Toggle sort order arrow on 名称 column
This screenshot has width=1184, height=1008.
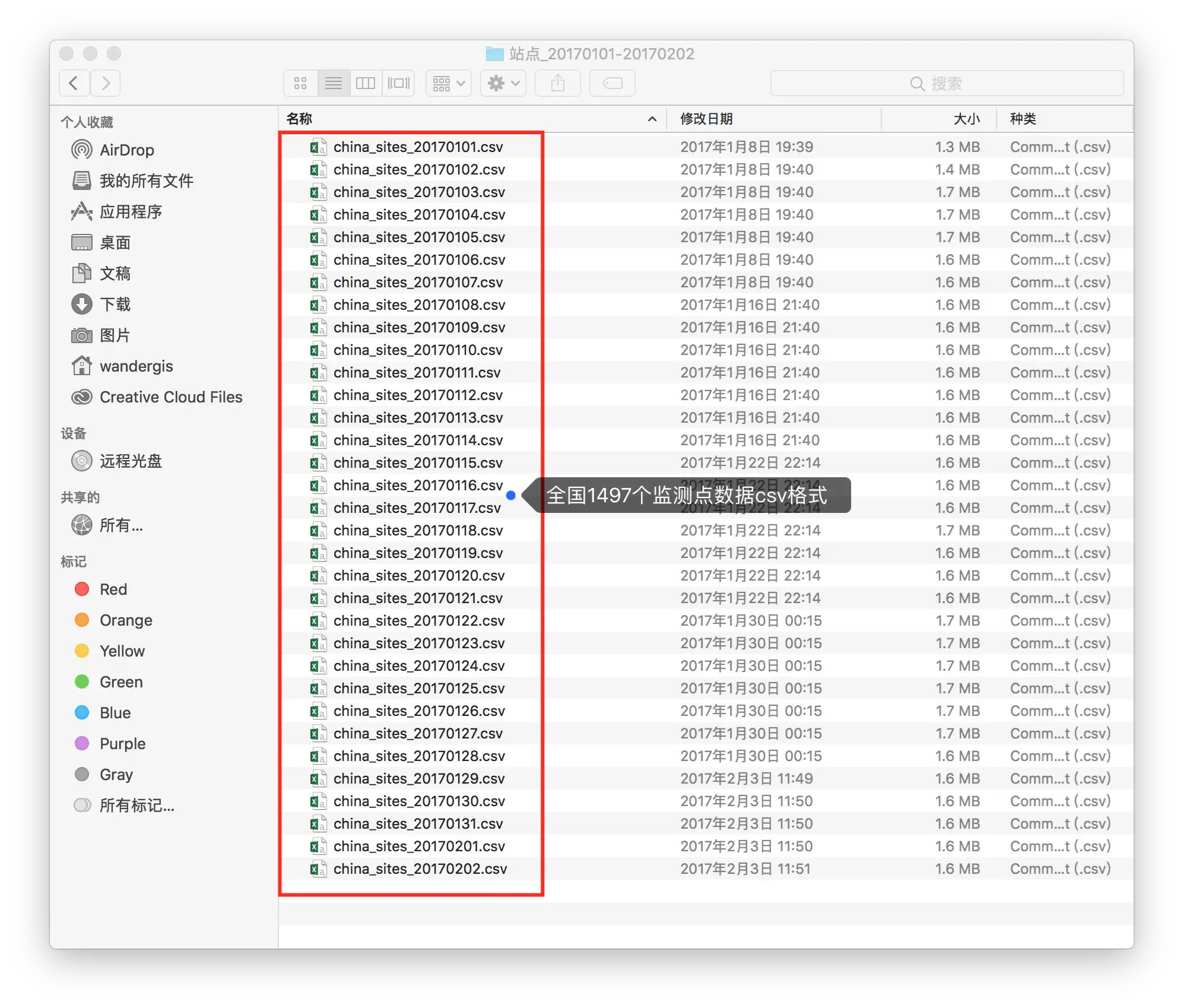(x=652, y=119)
